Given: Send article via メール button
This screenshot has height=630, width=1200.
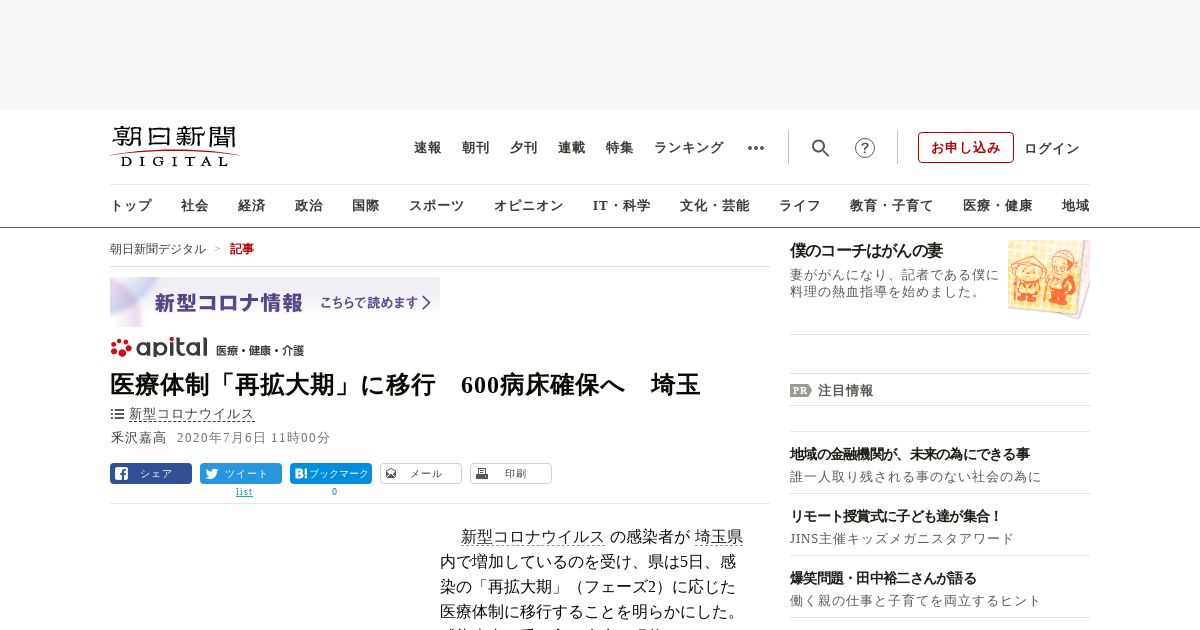Looking at the screenshot, I should tap(421, 474).
